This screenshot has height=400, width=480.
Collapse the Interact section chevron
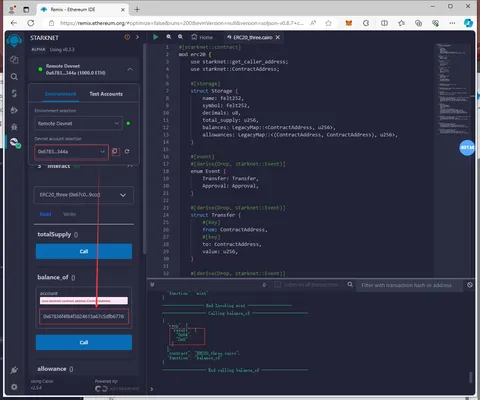click(x=130, y=166)
